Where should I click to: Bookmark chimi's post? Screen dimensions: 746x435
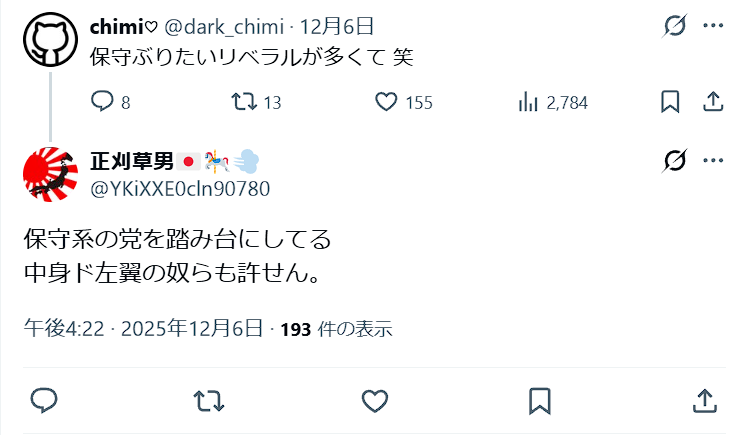pos(670,102)
